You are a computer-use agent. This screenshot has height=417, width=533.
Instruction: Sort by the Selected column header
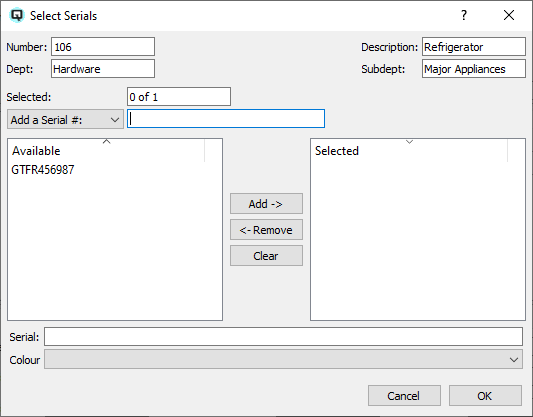pos(409,150)
